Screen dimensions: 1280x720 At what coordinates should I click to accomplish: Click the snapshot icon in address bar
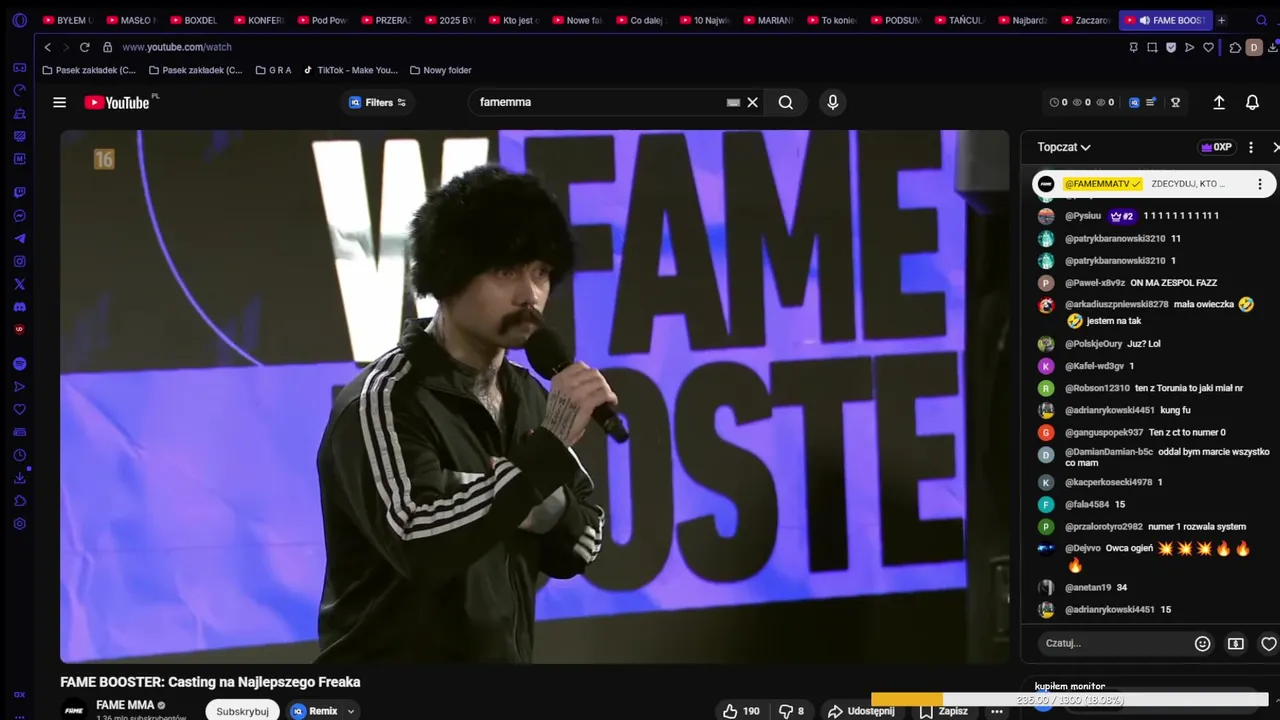click(1152, 47)
